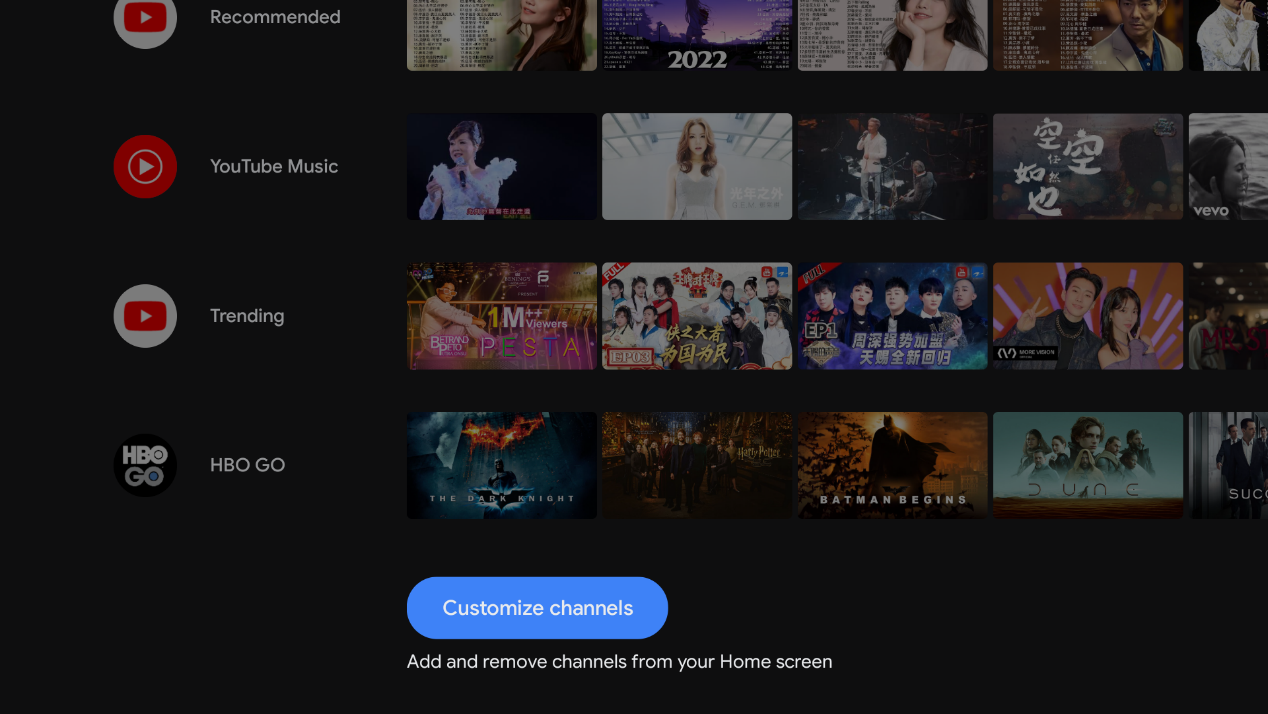Launch HBO GO from its channel icon

(145, 465)
